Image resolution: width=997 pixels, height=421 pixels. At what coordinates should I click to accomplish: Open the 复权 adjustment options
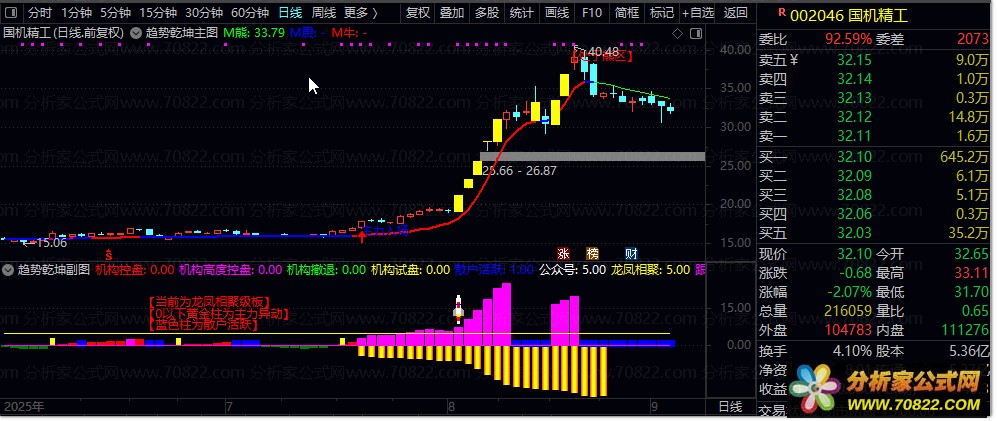pos(418,13)
